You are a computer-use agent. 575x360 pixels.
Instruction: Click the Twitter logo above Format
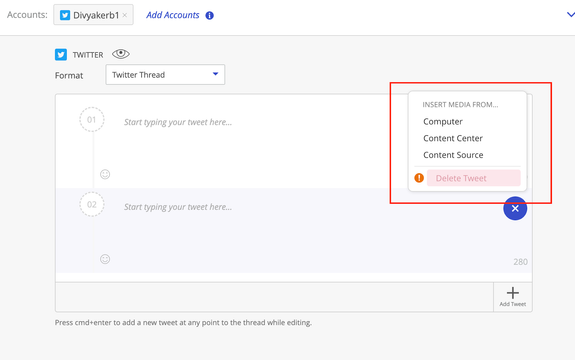(x=61, y=55)
